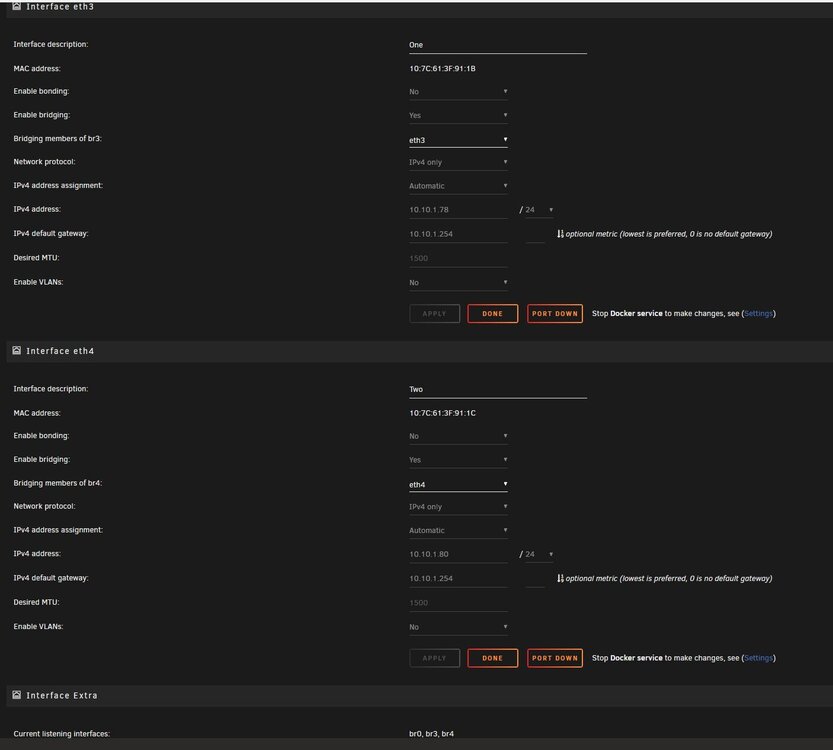
Task: Click eth4 Interface description field 'Two'
Action: (x=498, y=390)
